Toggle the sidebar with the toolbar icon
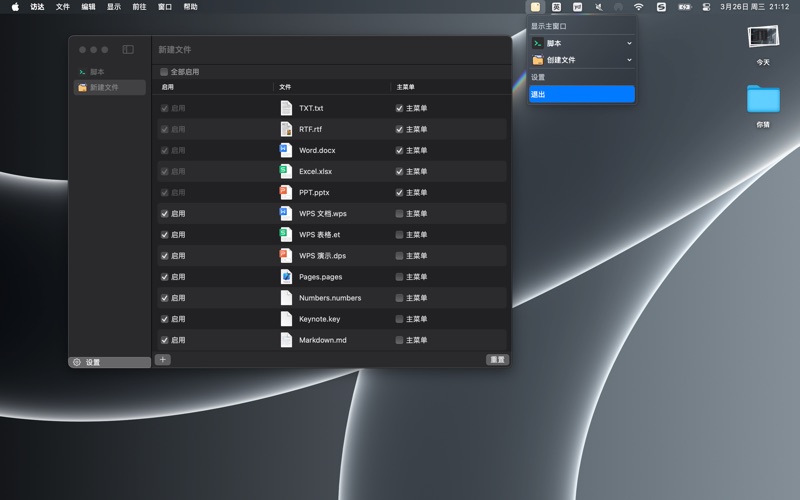 (128, 49)
